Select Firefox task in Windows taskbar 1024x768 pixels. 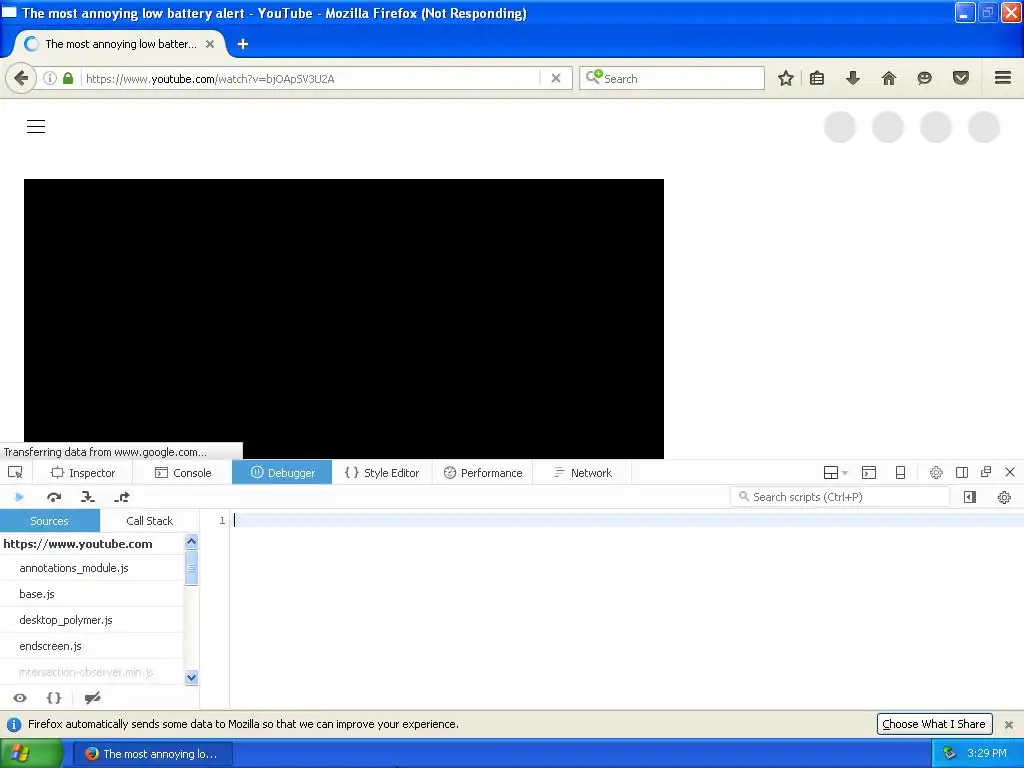click(152, 754)
